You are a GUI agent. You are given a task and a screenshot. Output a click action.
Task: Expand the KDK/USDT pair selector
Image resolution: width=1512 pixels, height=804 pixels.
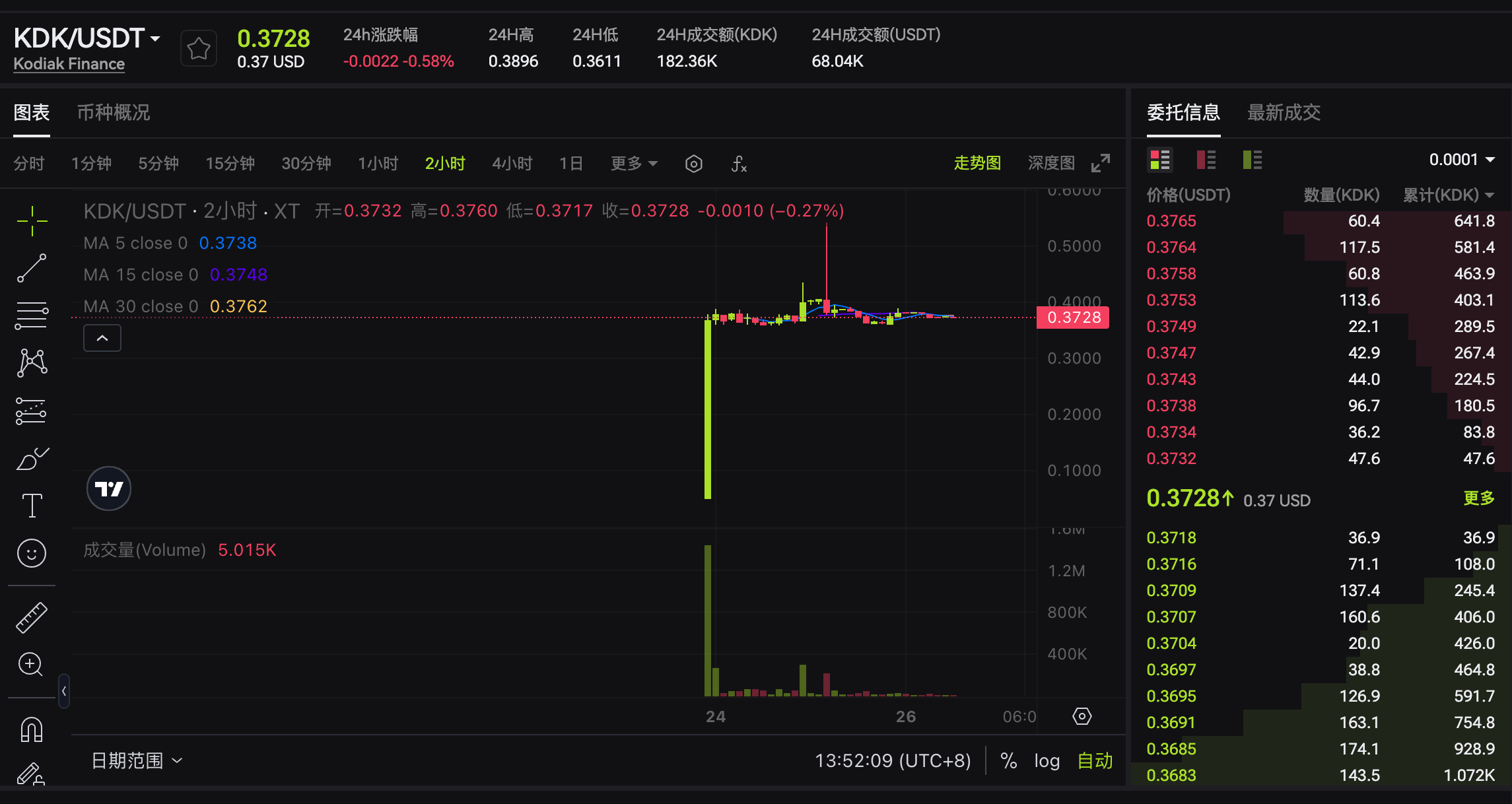[x=155, y=38]
